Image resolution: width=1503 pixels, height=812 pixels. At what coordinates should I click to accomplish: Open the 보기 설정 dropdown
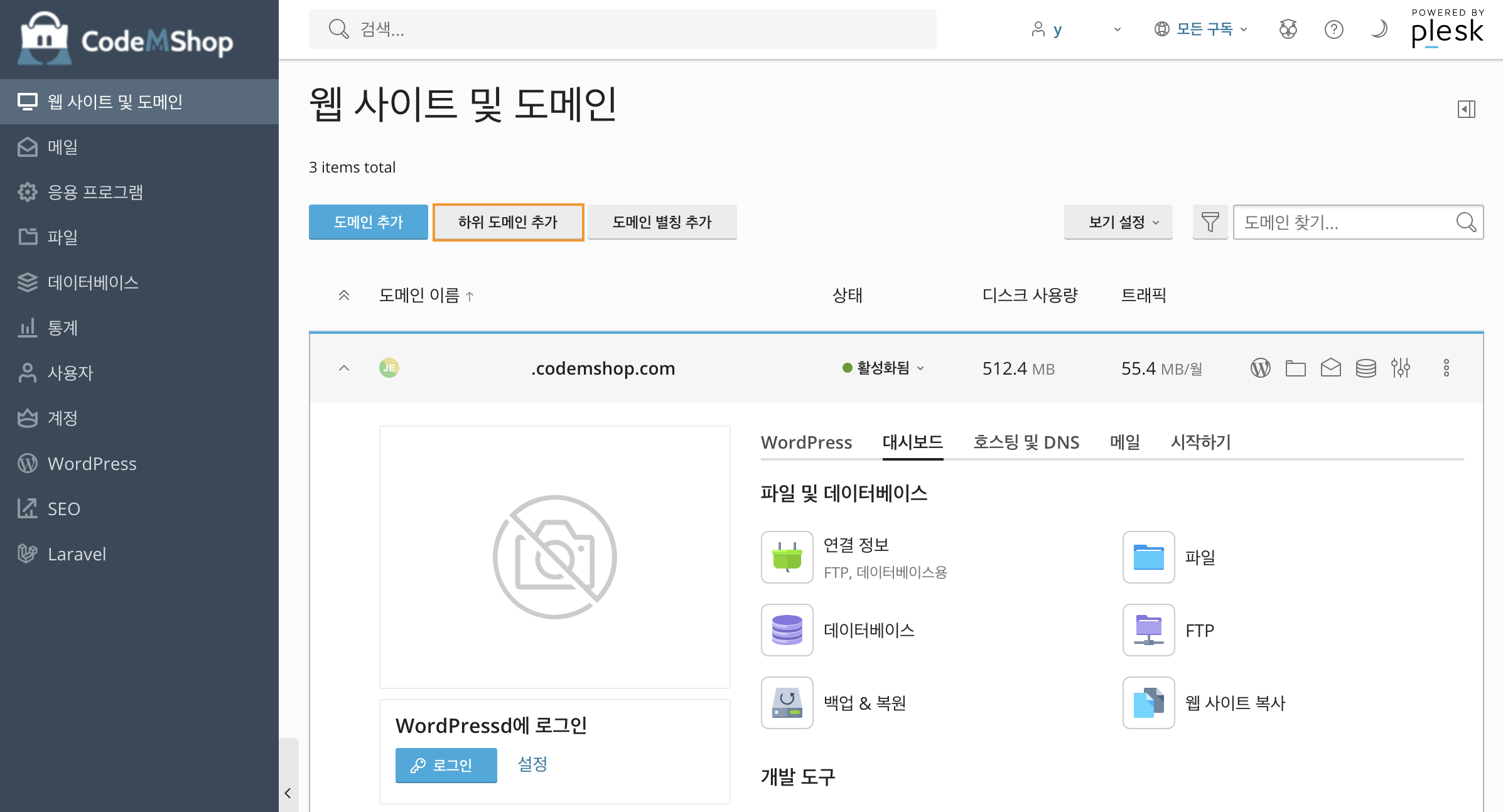point(1118,222)
